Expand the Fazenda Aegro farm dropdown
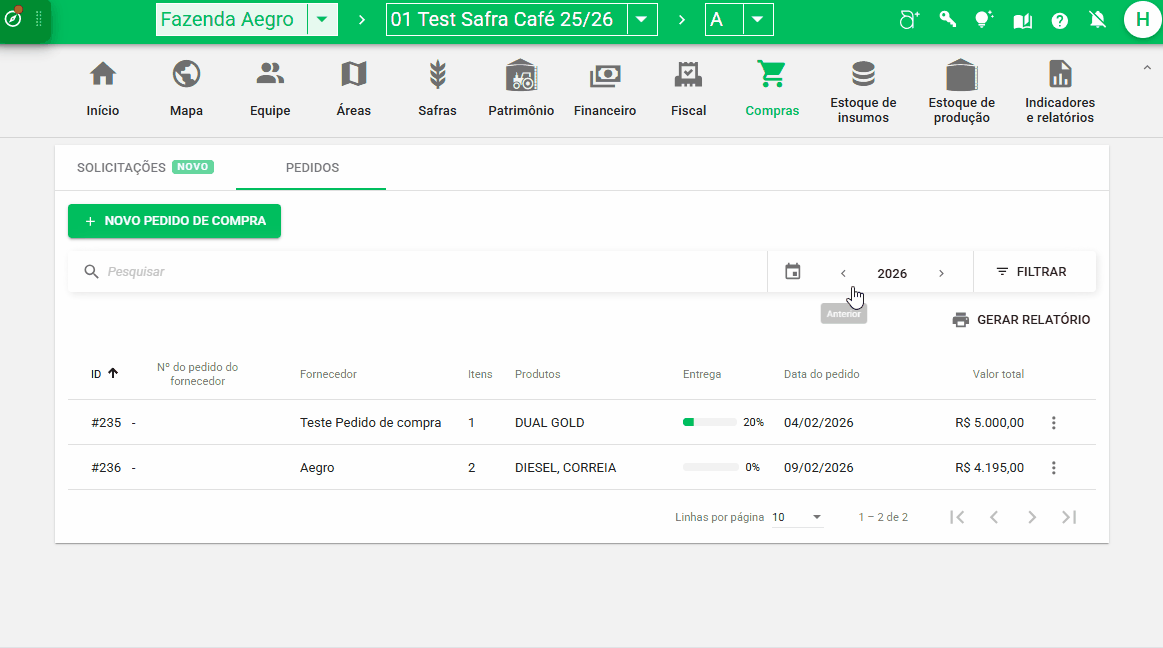 pyautogui.click(x=322, y=20)
